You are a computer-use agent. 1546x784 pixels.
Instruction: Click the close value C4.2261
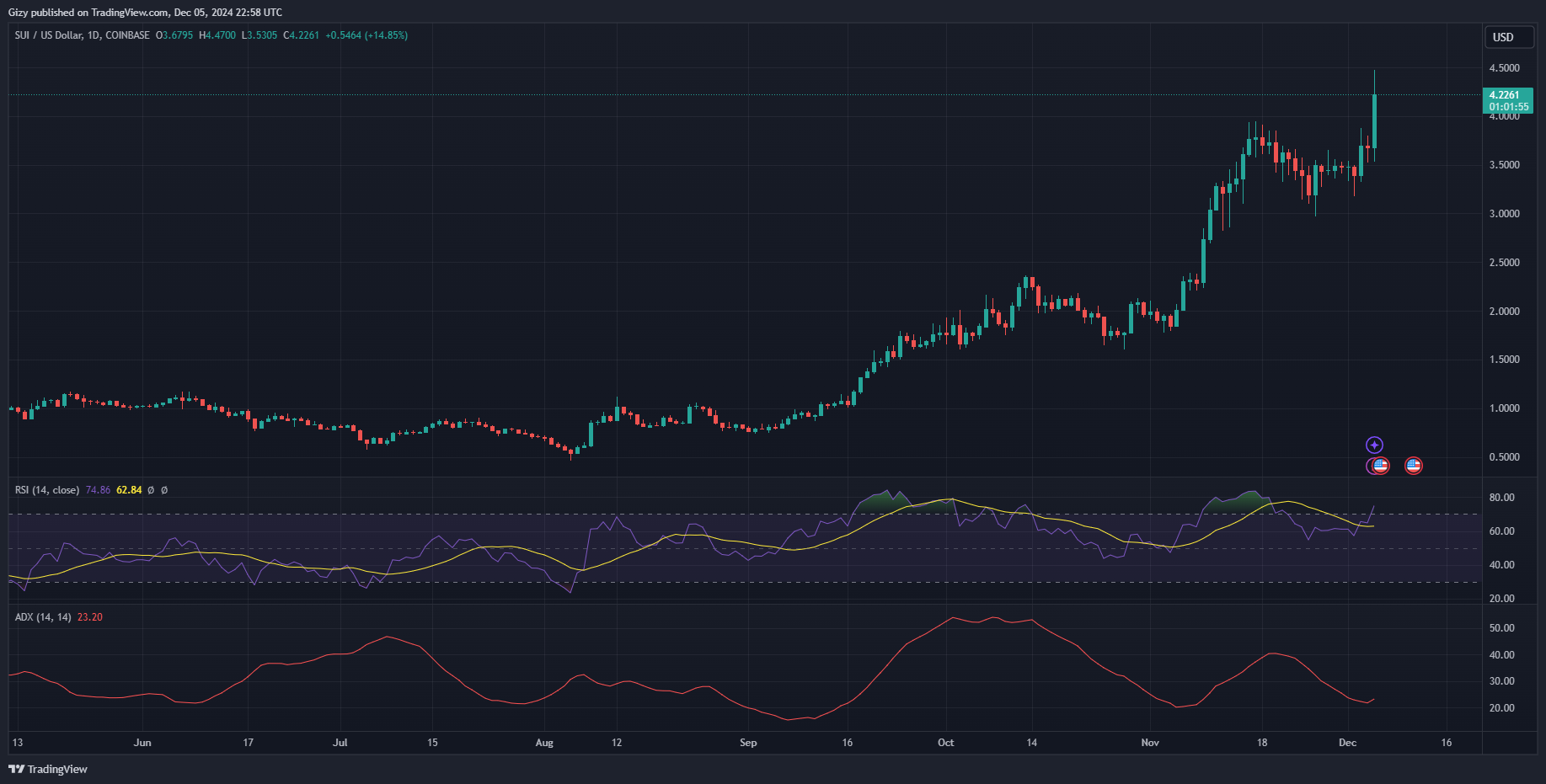click(x=302, y=35)
